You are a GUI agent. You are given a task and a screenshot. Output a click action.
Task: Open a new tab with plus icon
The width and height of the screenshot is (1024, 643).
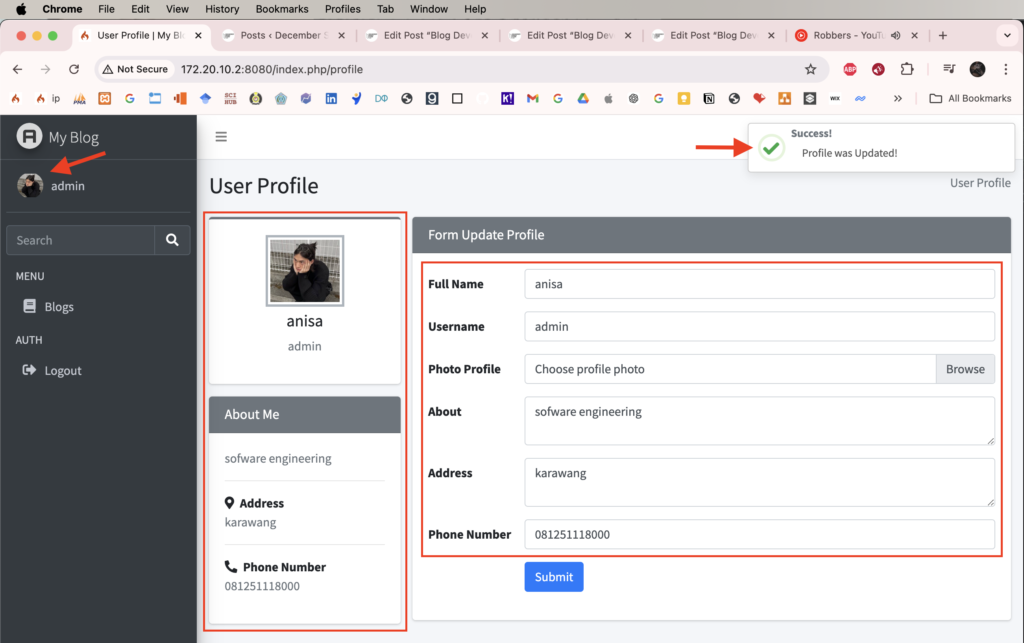pos(942,35)
